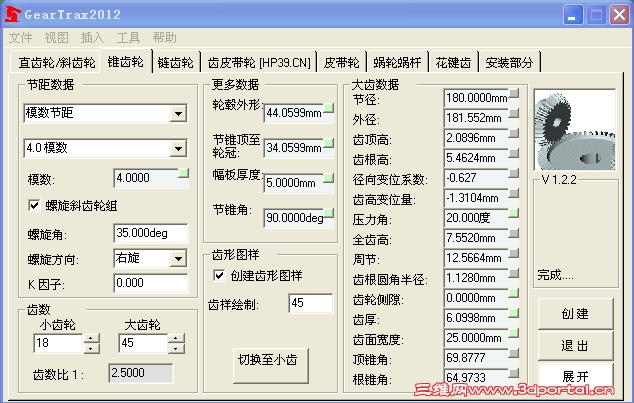Viewport: 634px width, 403px height.
Task: Open the 工具 menu
Action: [x=129, y=38]
